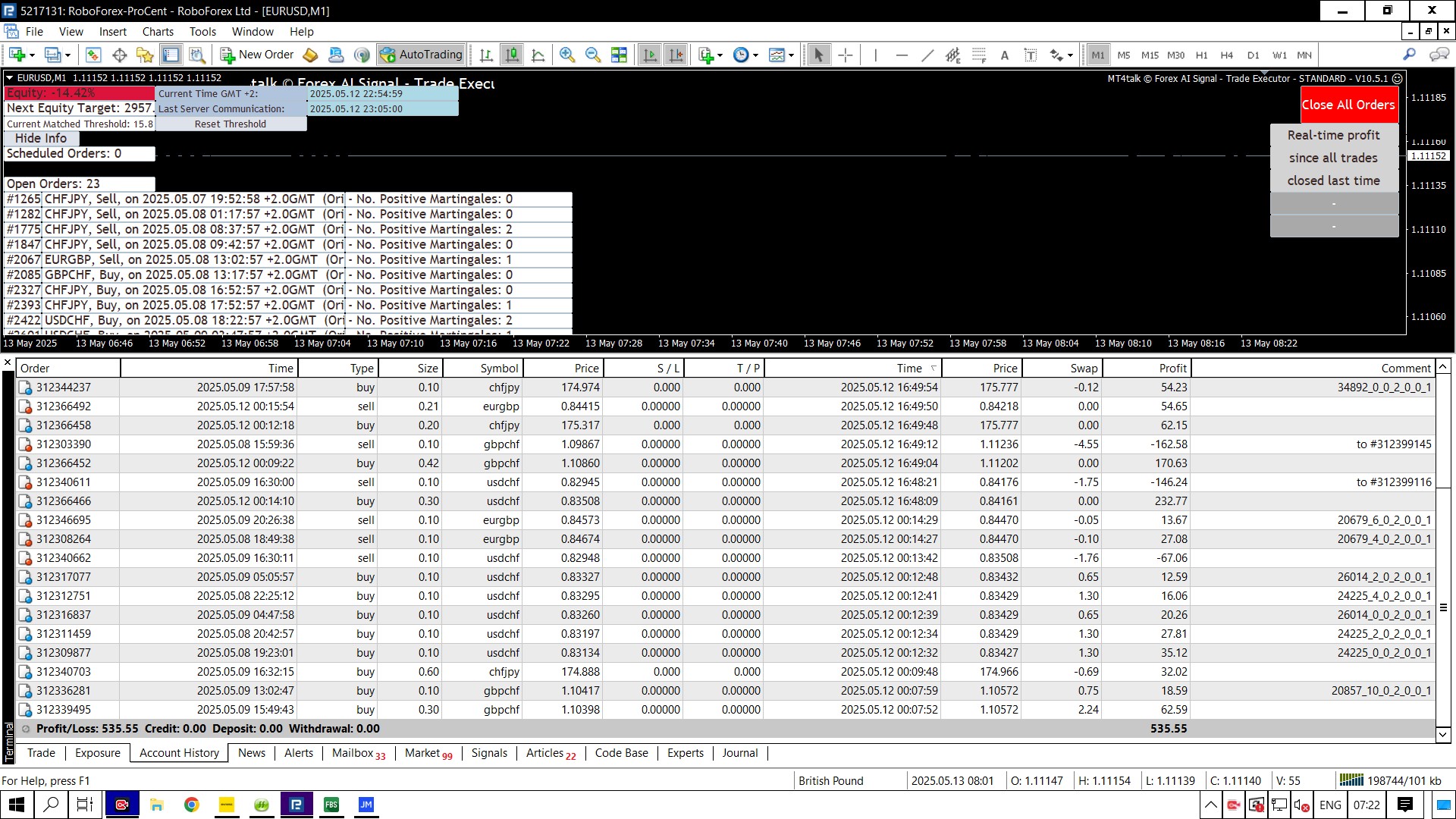Click the Reset Threshold button
Viewport: 1456px width, 819px height.
(230, 124)
